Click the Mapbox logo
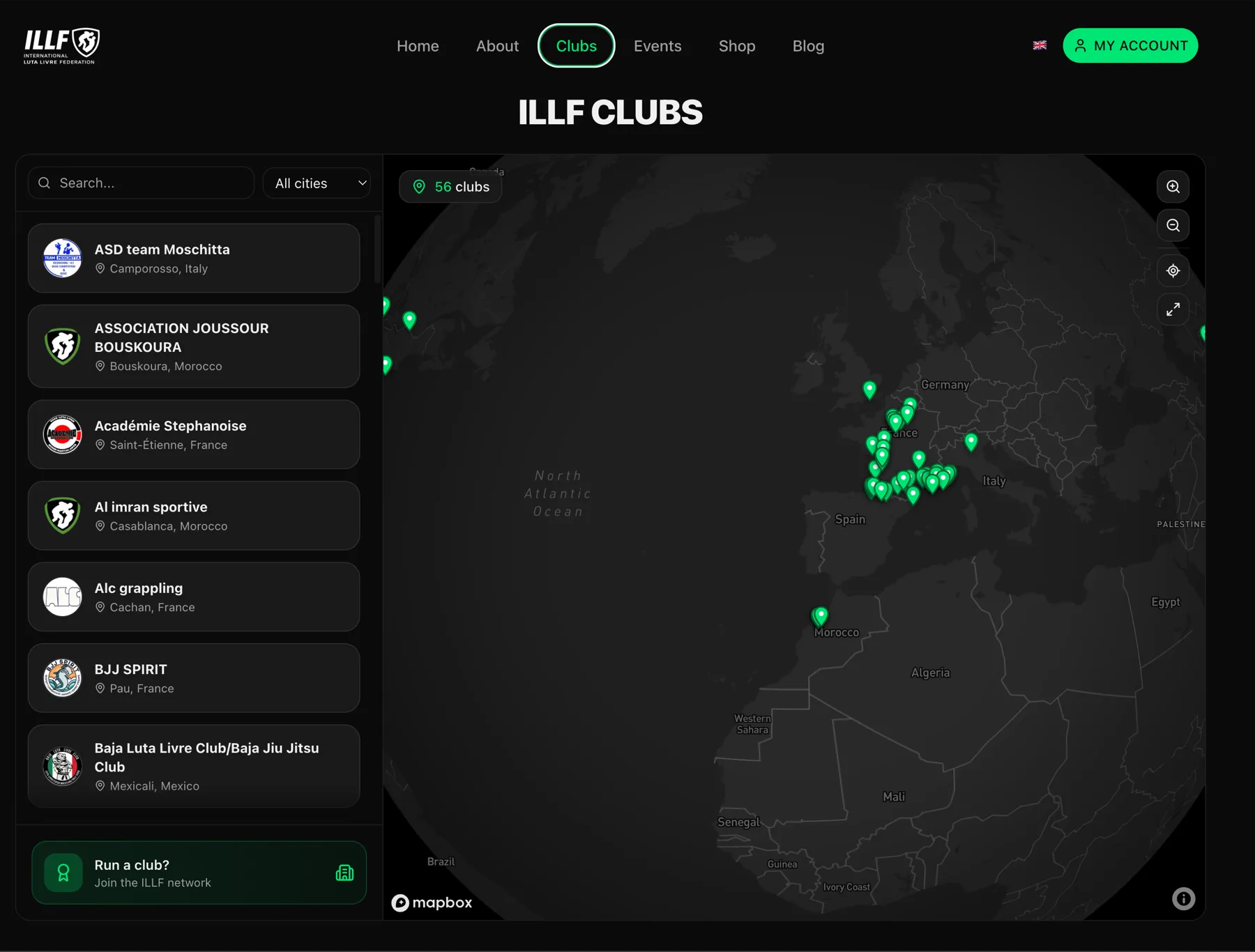 [x=432, y=903]
